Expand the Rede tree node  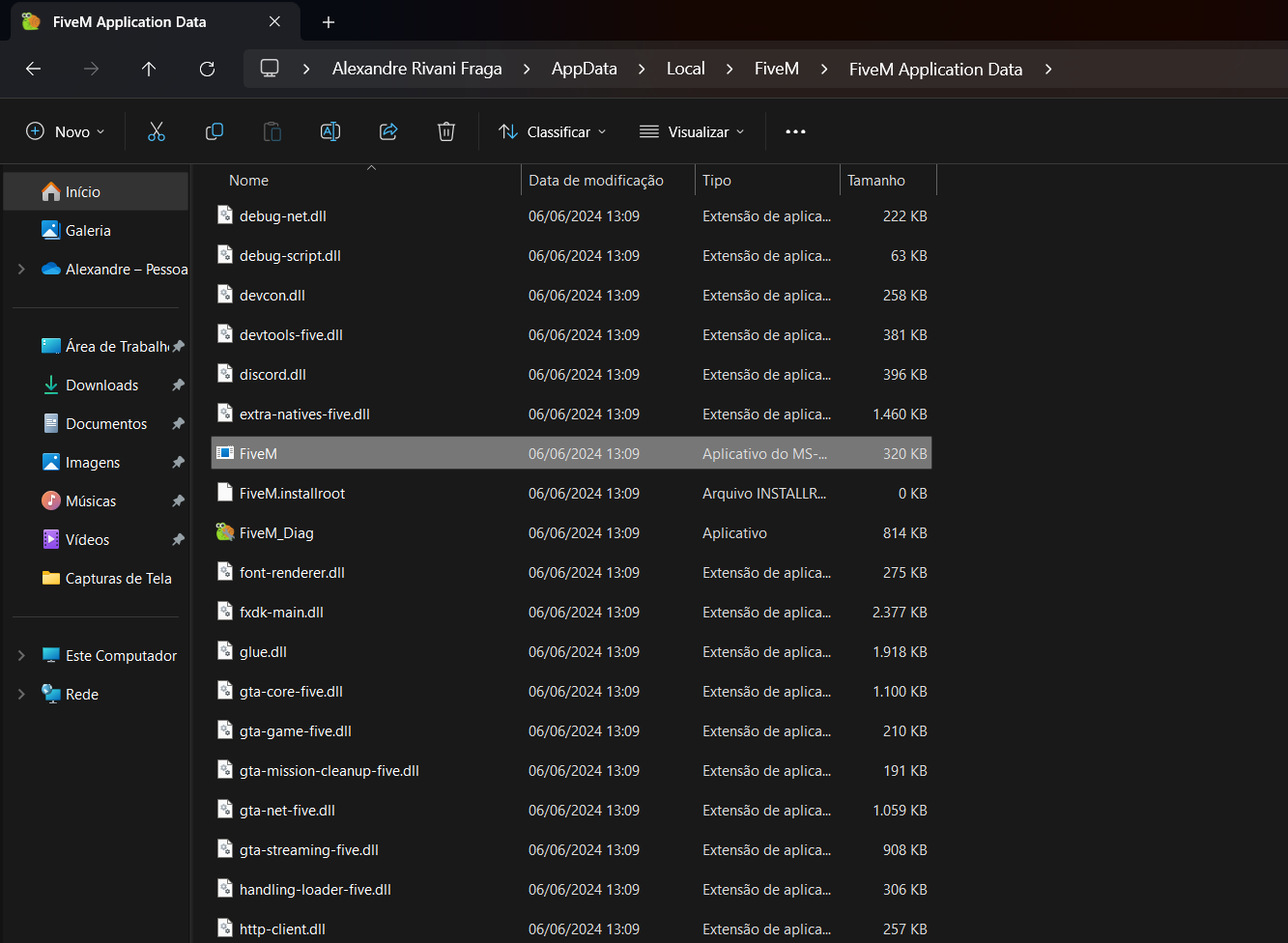click(21, 695)
